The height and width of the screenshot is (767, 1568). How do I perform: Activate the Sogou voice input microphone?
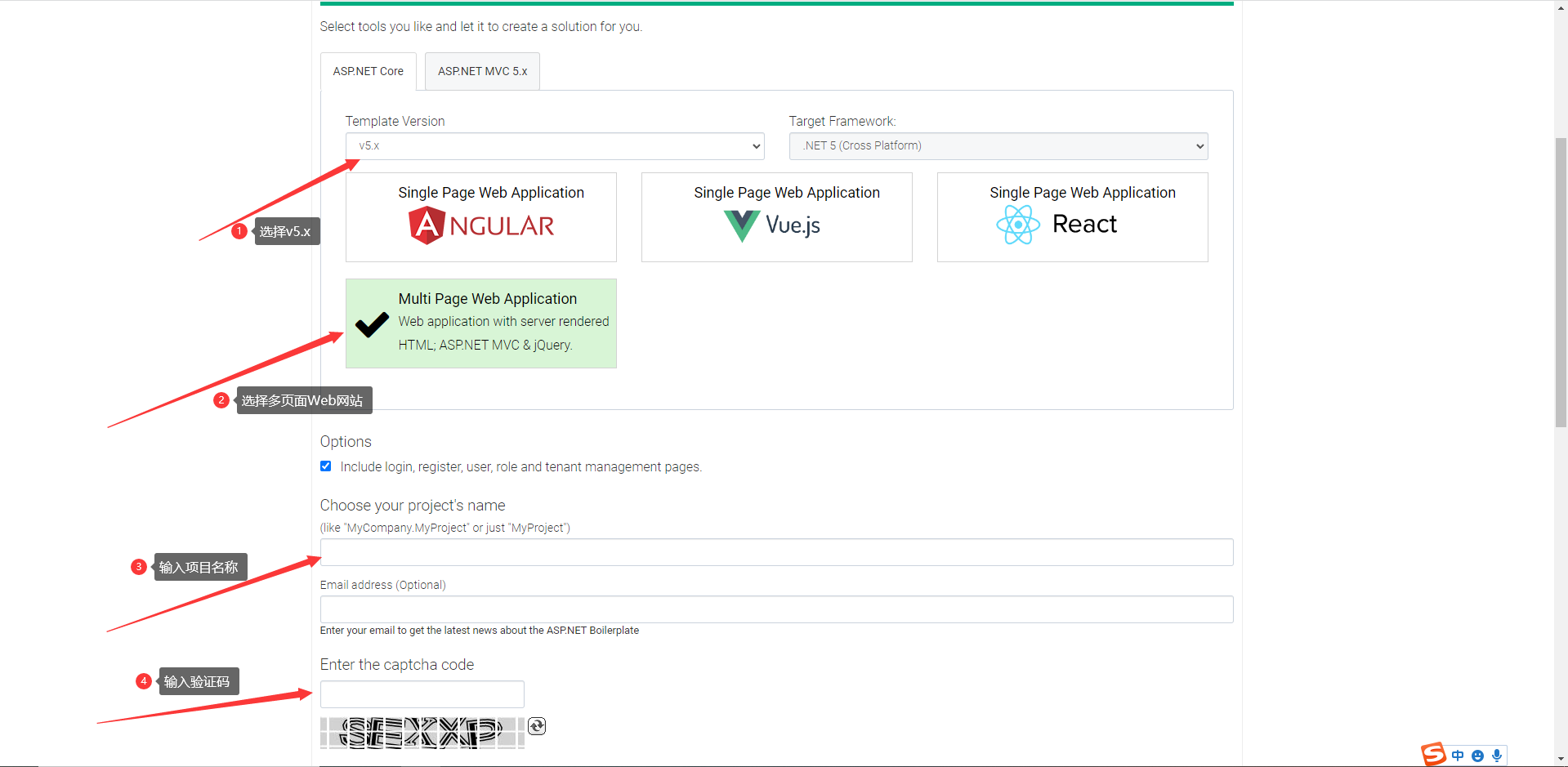pyautogui.click(x=1497, y=756)
